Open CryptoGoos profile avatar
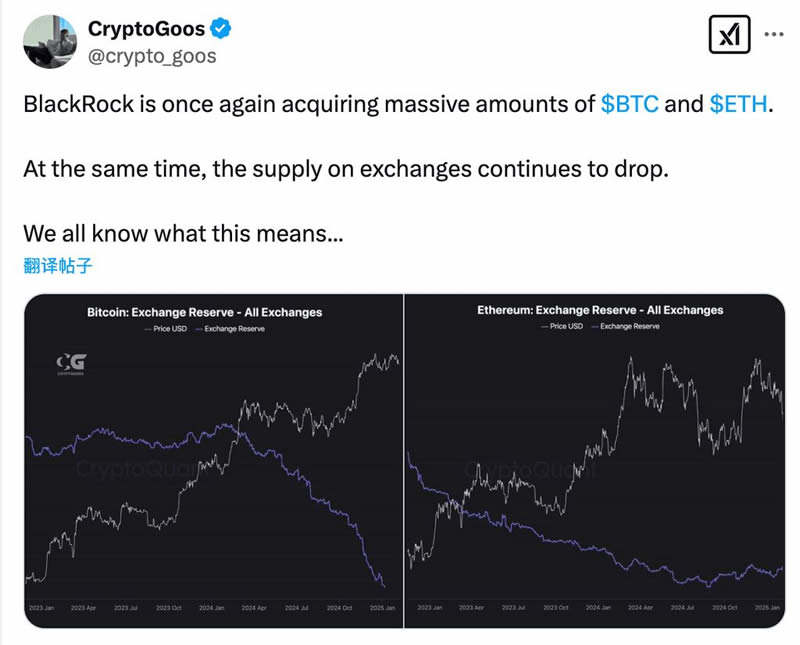Screen dimensions: 800x645 click(x=50, y=41)
